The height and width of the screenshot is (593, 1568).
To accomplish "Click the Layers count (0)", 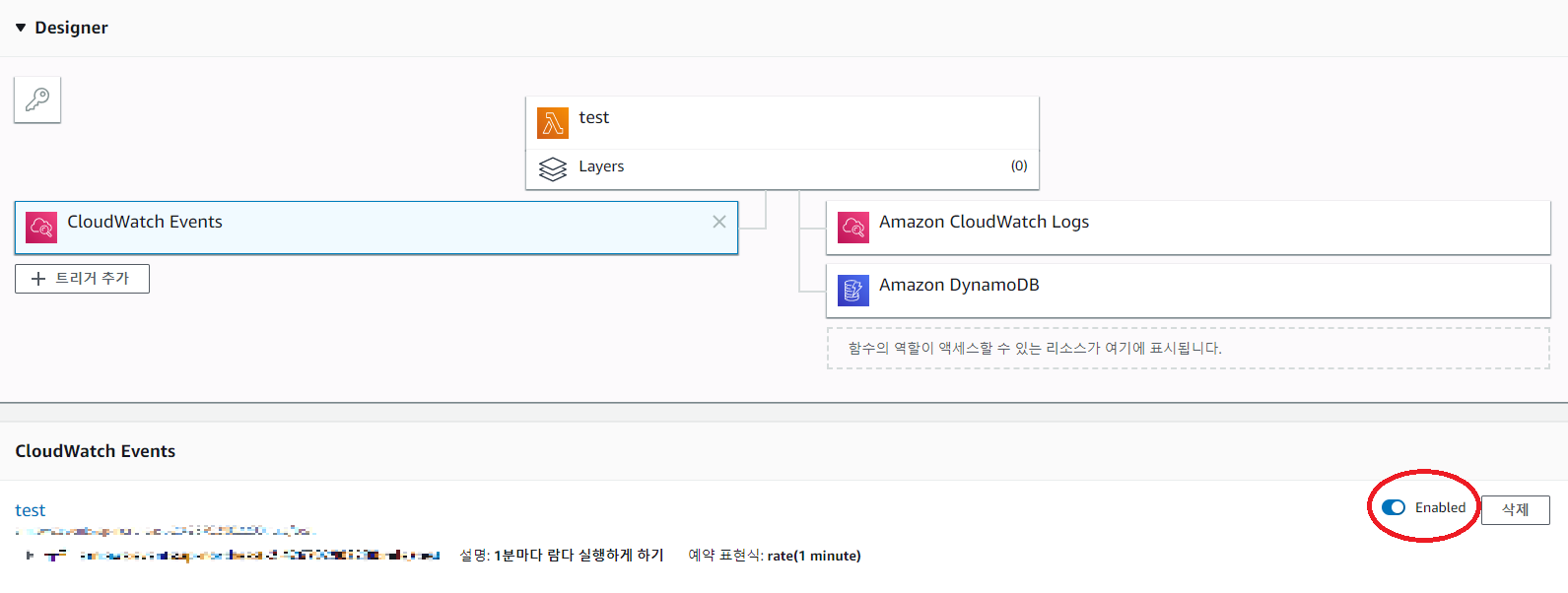I will [x=1019, y=165].
